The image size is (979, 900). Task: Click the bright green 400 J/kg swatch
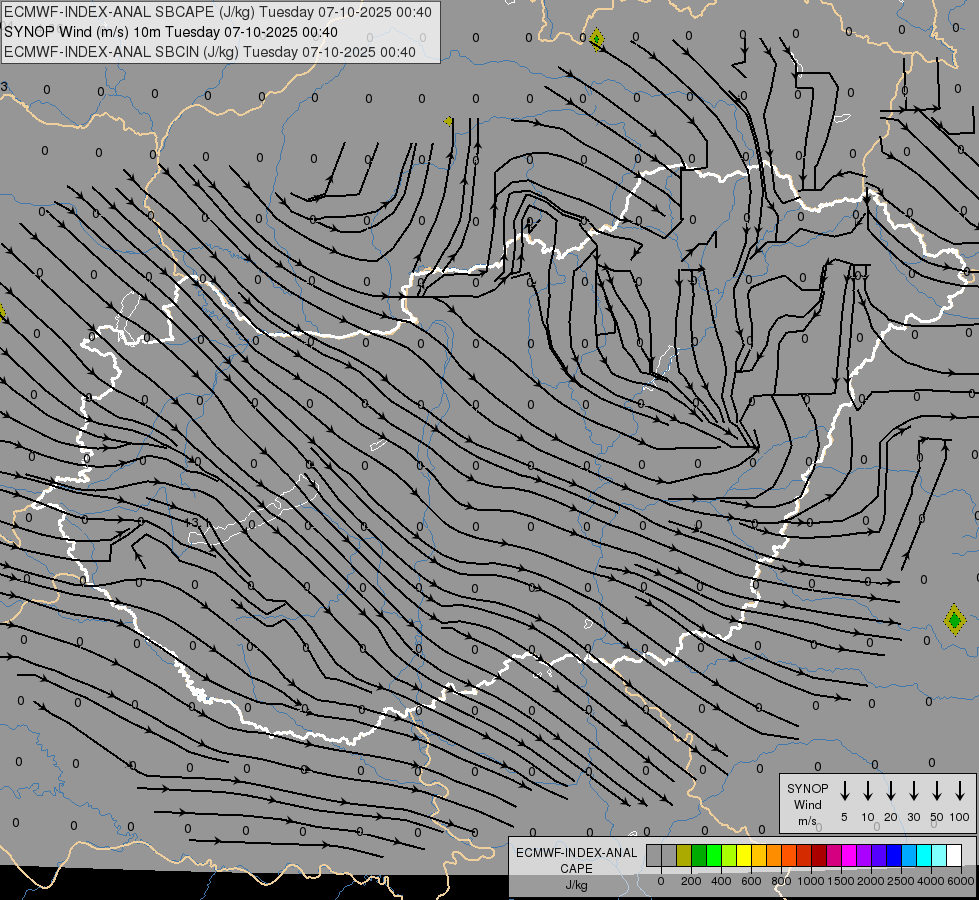[714, 856]
